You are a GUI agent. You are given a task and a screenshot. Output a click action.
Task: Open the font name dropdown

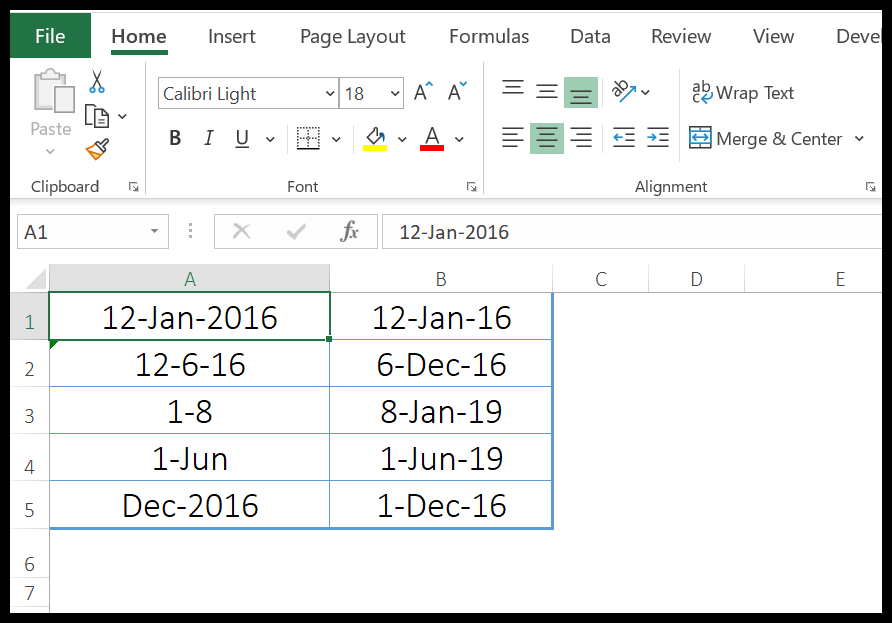(x=330, y=93)
